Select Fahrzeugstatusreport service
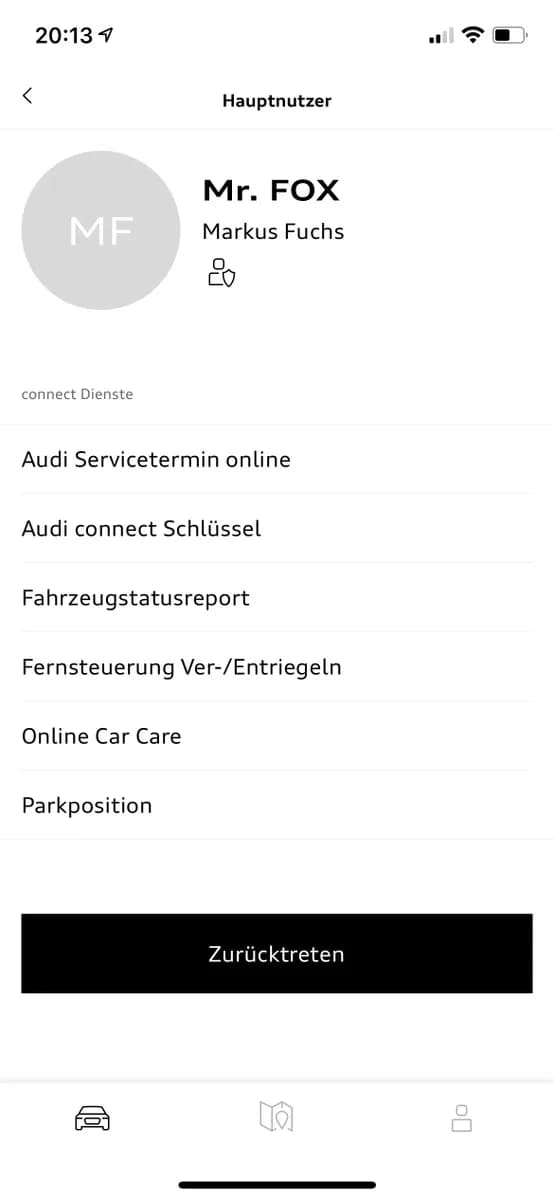Image resolution: width=554 pixels, height=1200 pixels. click(277, 598)
